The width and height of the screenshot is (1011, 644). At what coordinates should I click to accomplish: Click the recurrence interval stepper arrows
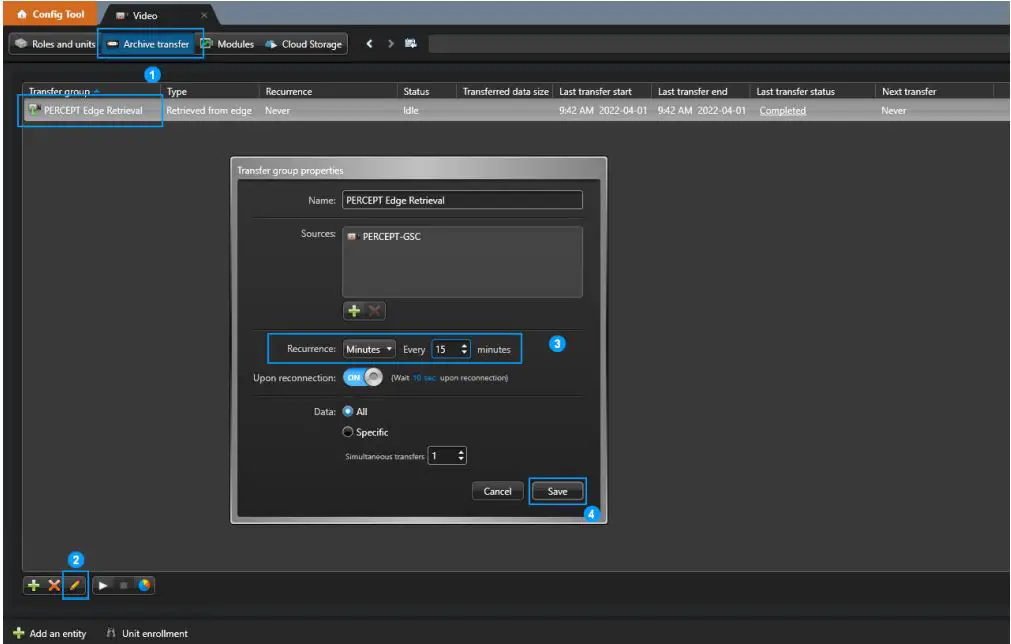pyautogui.click(x=464, y=349)
